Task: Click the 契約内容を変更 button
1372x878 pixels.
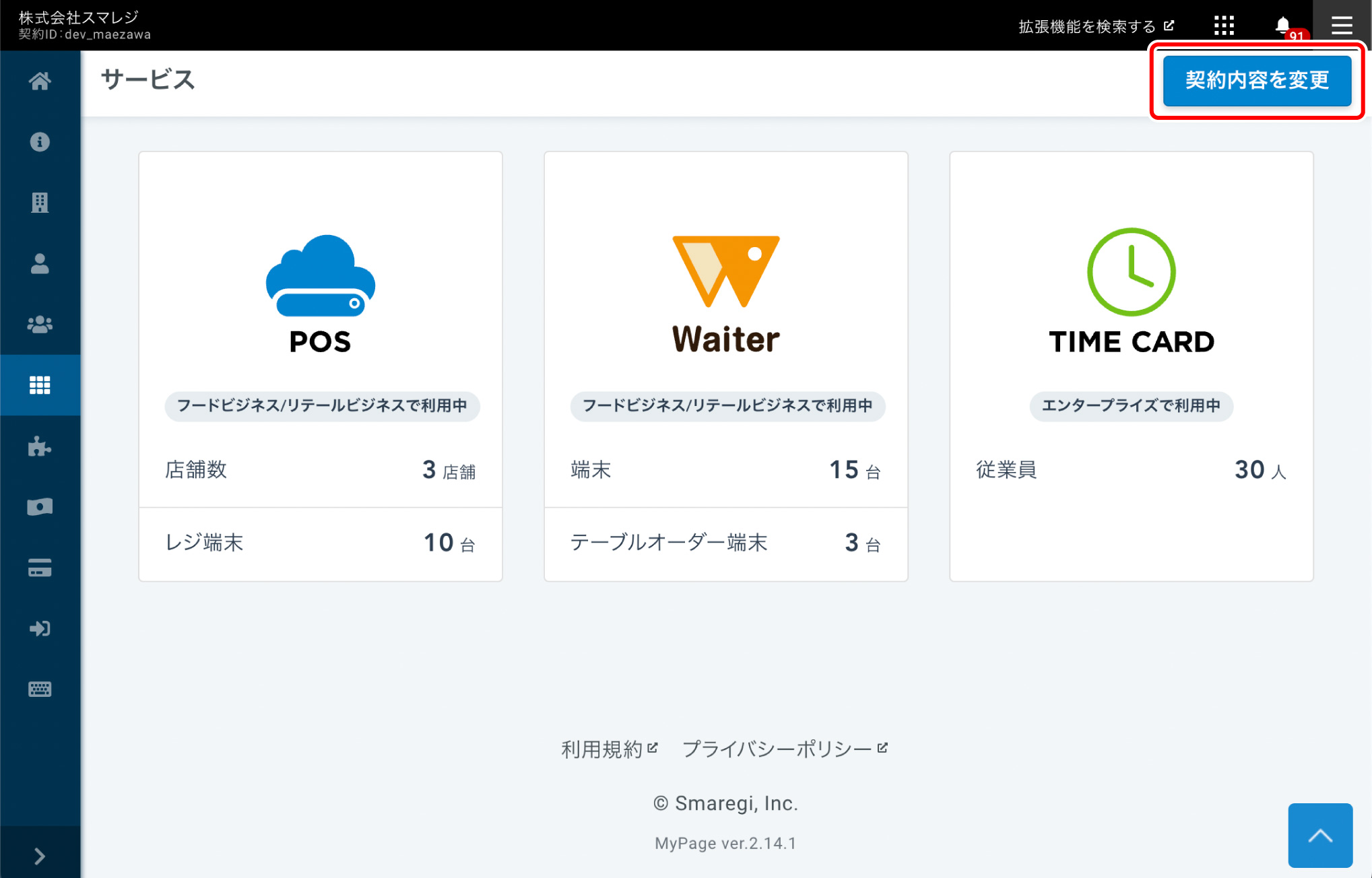Action: point(1257,80)
